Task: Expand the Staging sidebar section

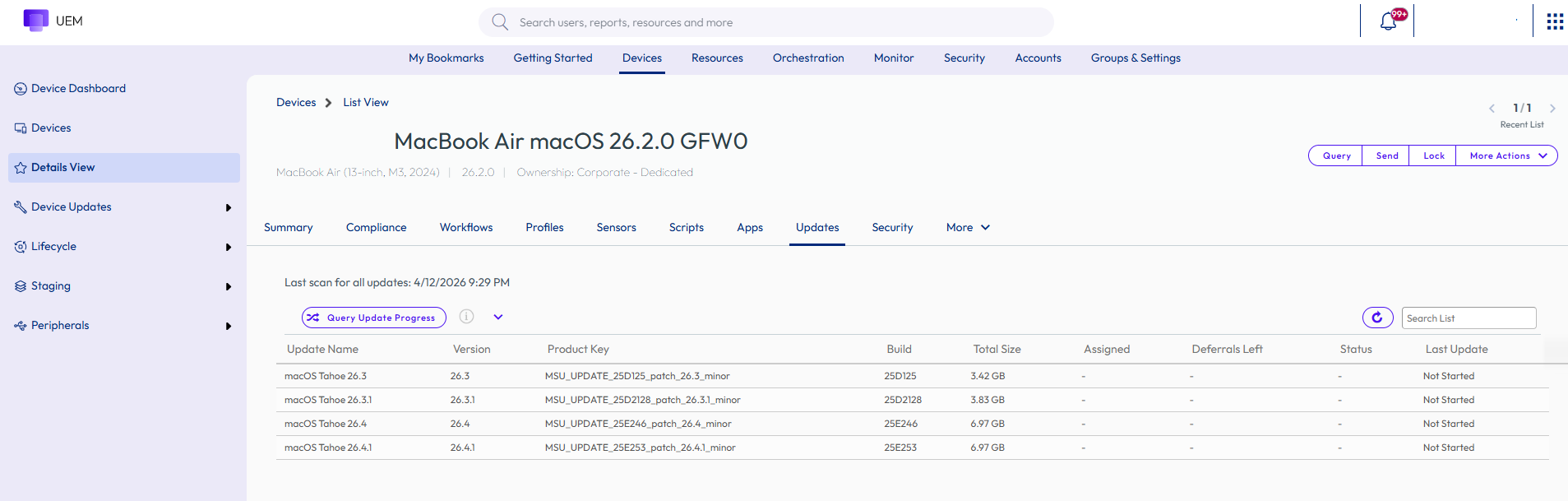Action: (229, 287)
